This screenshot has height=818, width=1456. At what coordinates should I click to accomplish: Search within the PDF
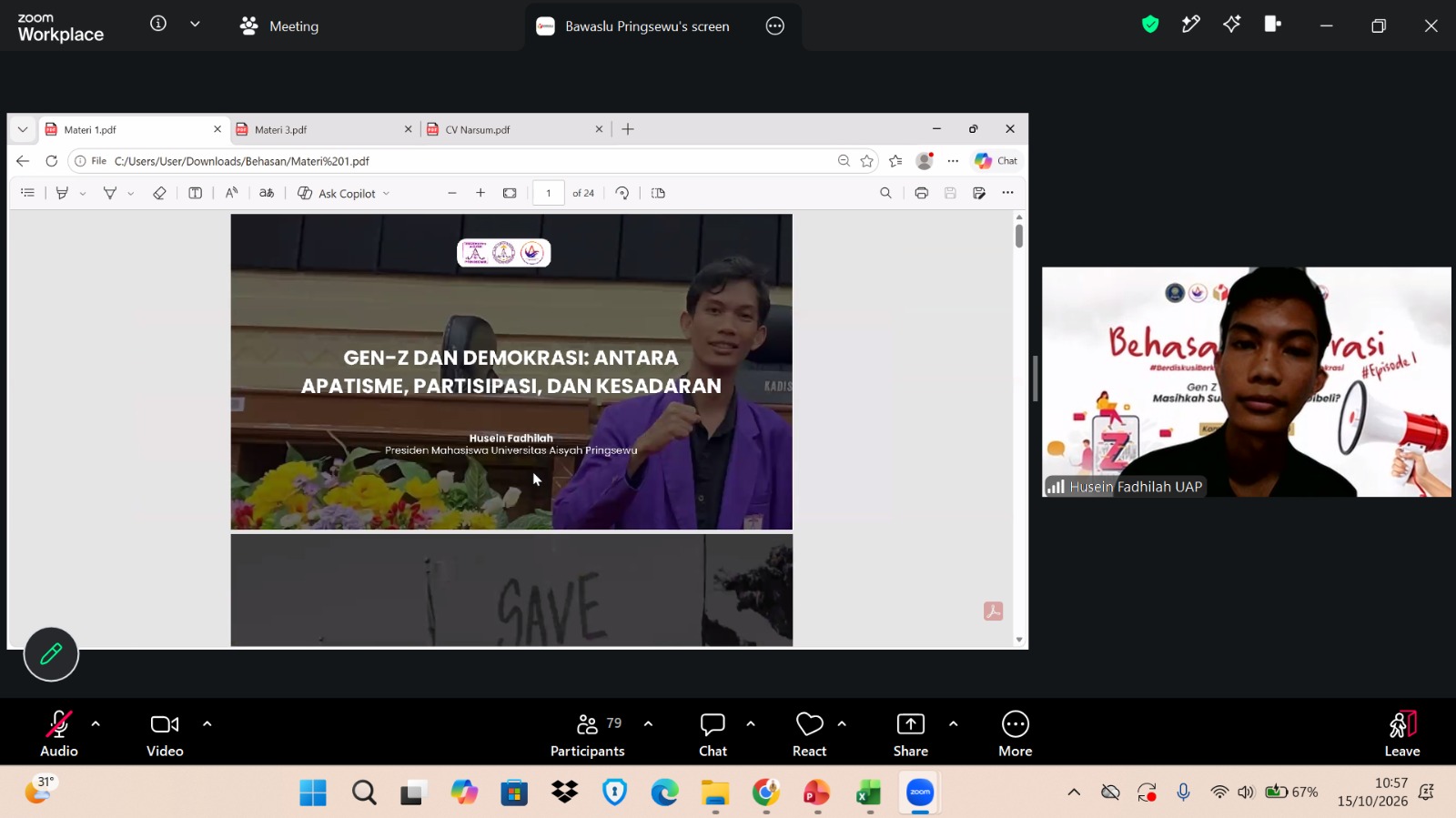click(885, 193)
